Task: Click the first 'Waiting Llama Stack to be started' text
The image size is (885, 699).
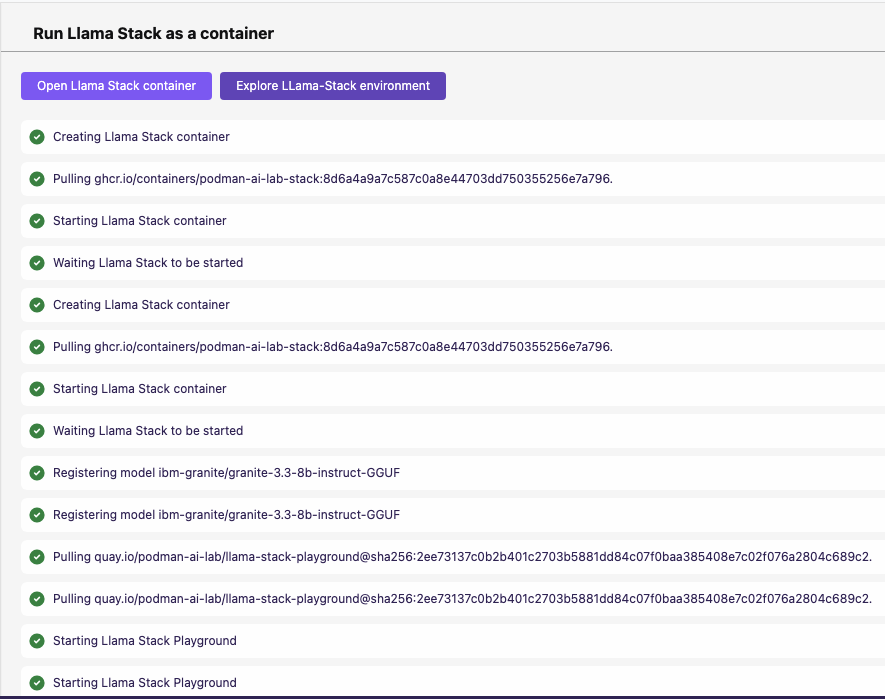Action: coord(148,263)
